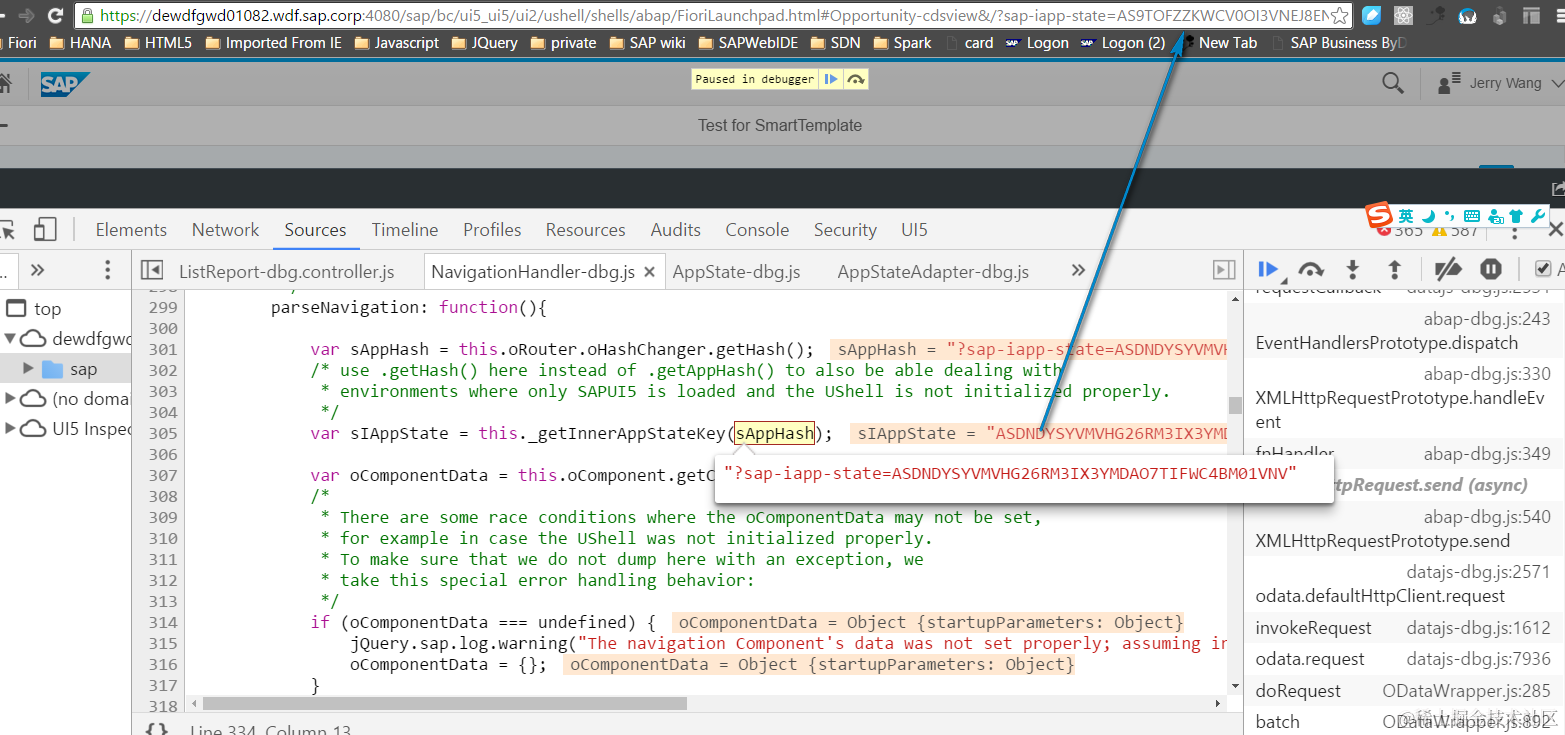Open the React extension icon
The height and width of the screenshot is (735, 1565).
[x=1403, y=15]
